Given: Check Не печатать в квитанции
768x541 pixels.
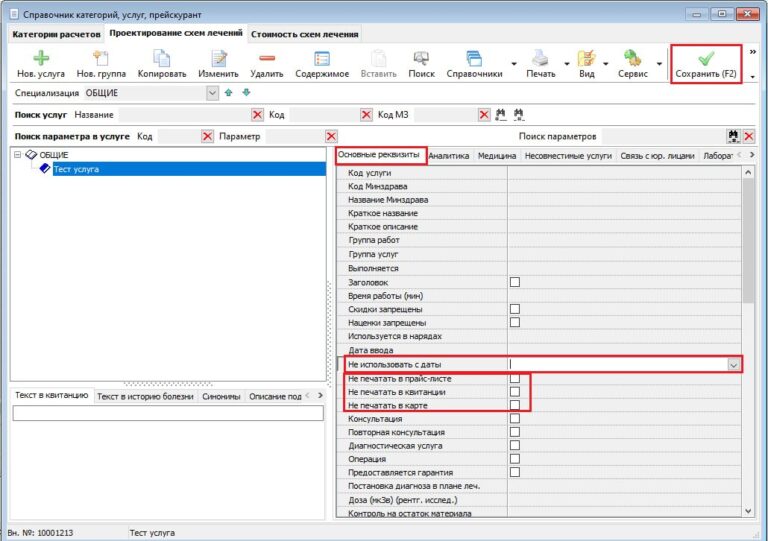Looking at the screenshot, I should [515, 391].
